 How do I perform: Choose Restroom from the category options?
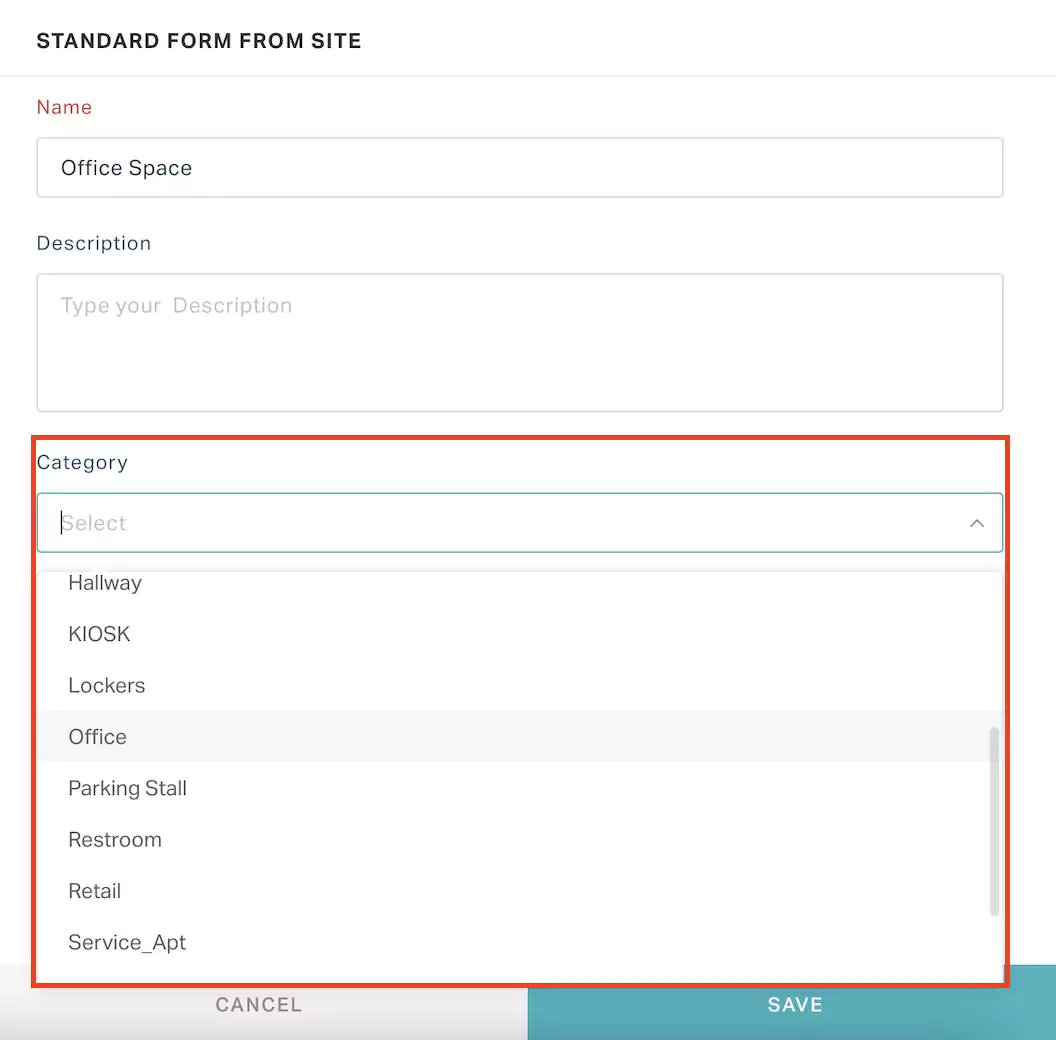(115, 839)
